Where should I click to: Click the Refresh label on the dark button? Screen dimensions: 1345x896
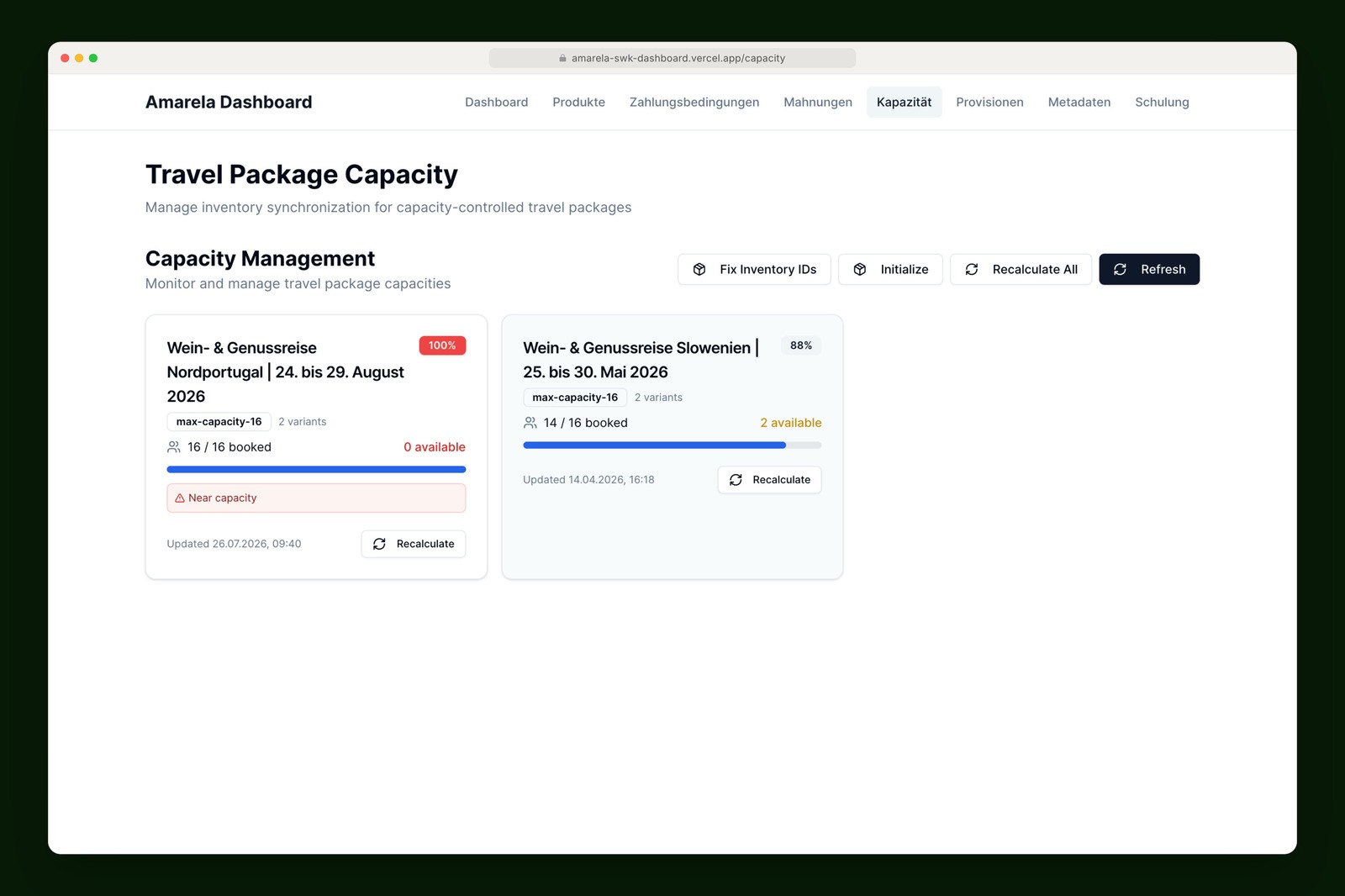click(x=1163, y=269)
